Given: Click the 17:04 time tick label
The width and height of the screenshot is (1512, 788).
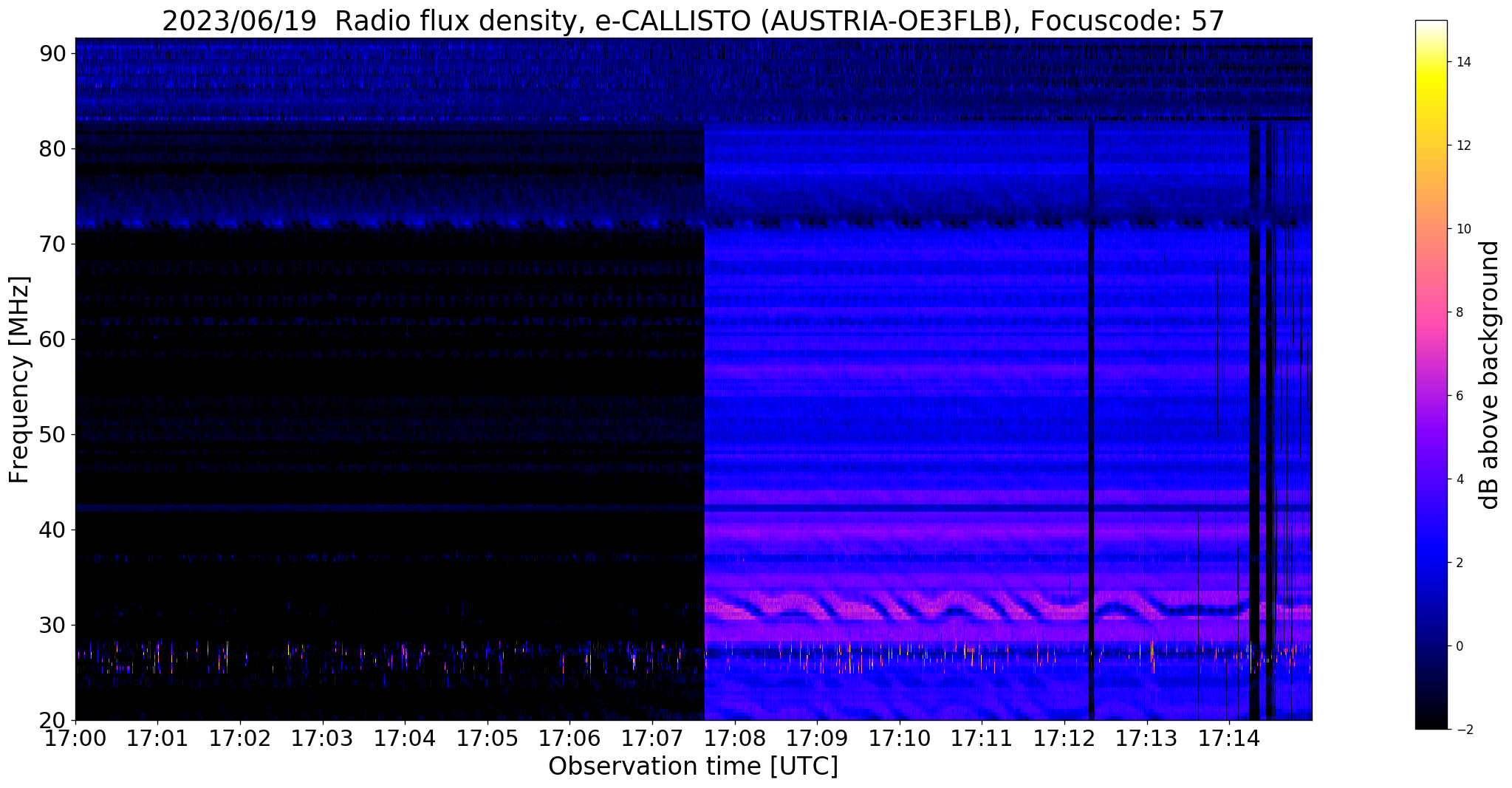Looking at the screenshot, I should (x=405, y=738).
